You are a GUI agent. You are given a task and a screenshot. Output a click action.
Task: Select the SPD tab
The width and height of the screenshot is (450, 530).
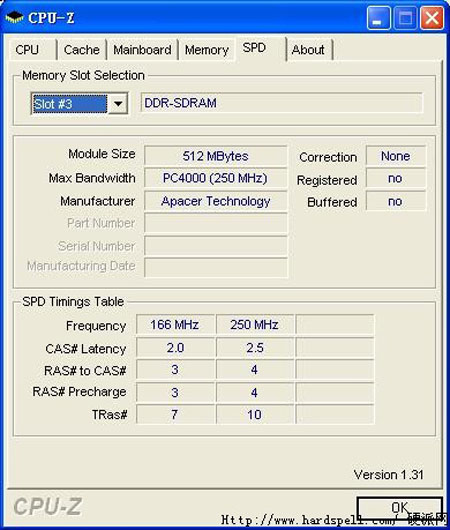[x=261, y=48]
